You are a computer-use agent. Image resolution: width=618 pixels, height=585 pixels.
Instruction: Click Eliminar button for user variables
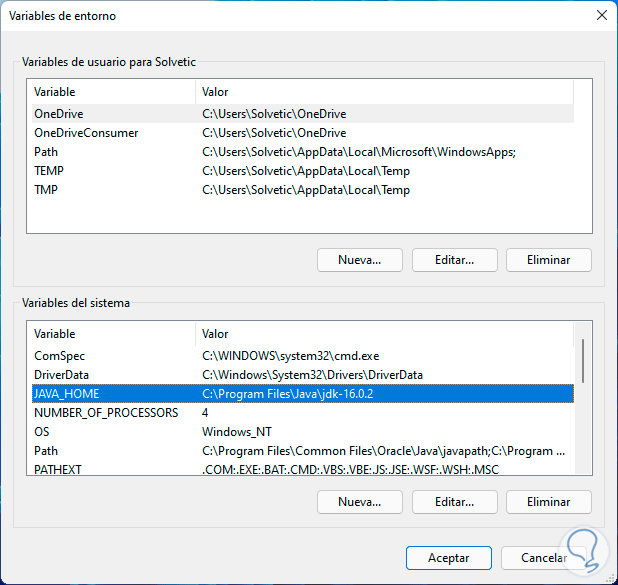tap(548, 260)
